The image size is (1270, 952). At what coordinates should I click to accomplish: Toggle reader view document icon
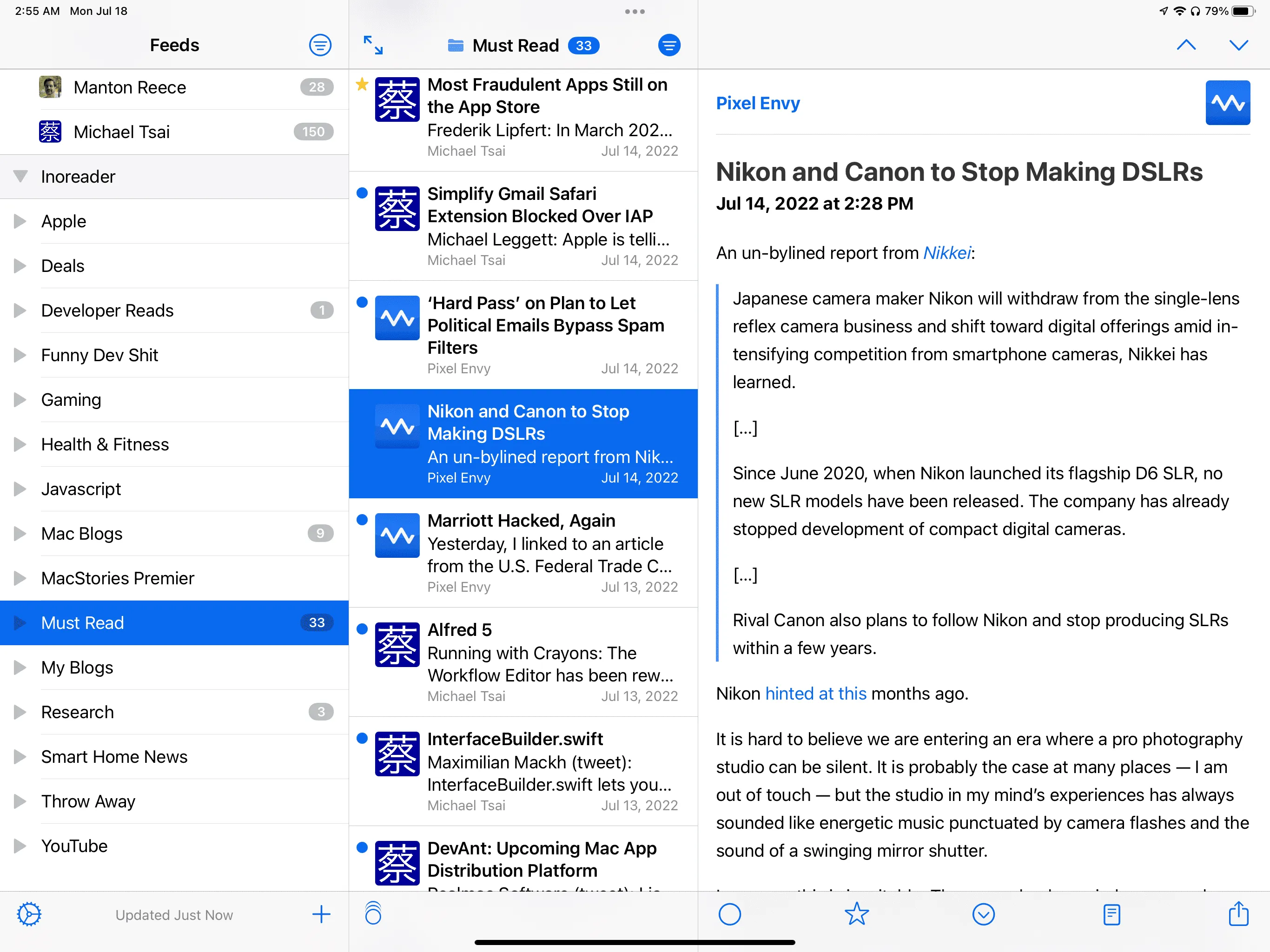tap(1111, 914)
